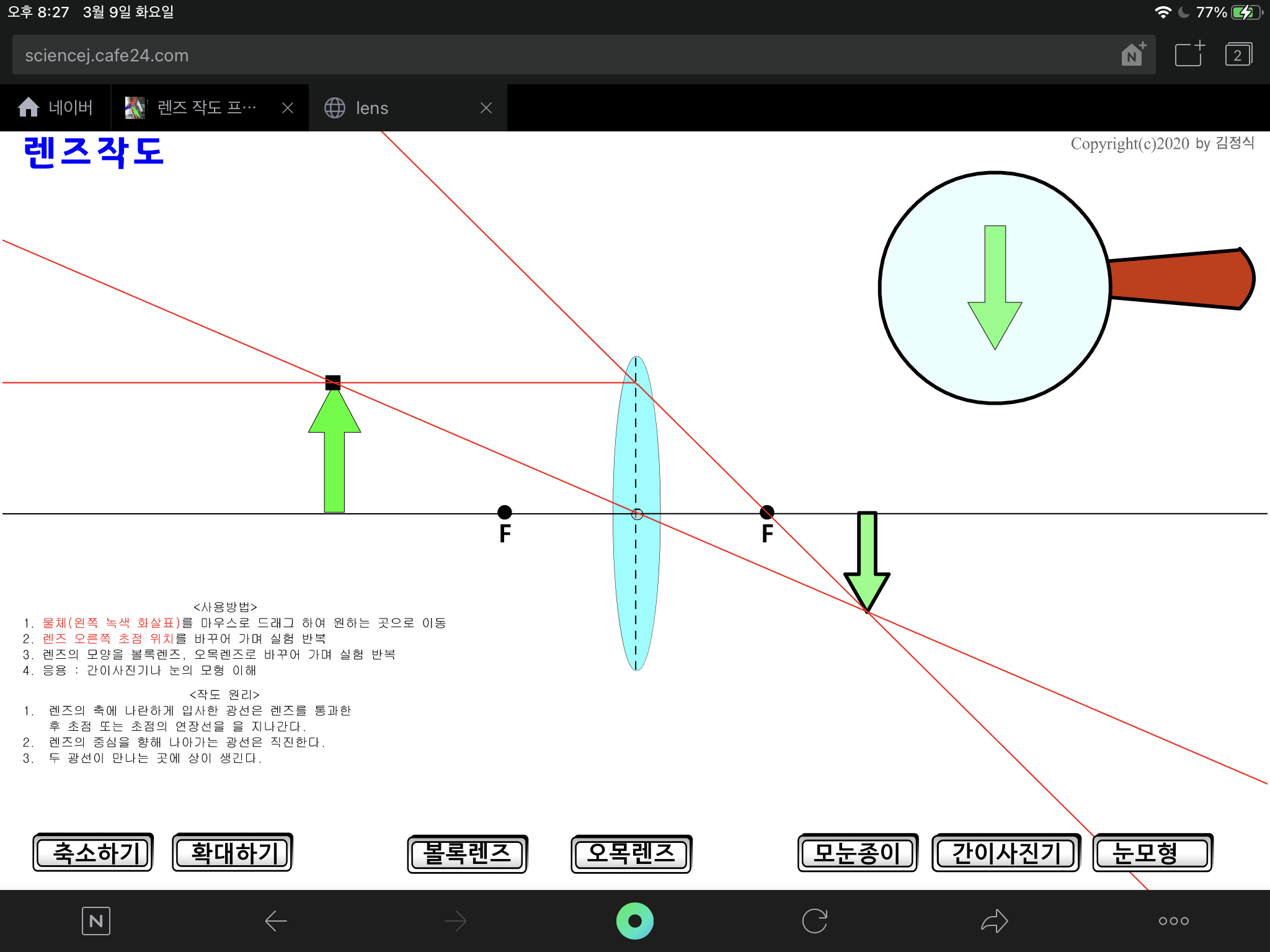Image resolution: width=1270 pixels, height=952 pixels.
Task: Close the lens tab
Action: click(x=486, y=108)
